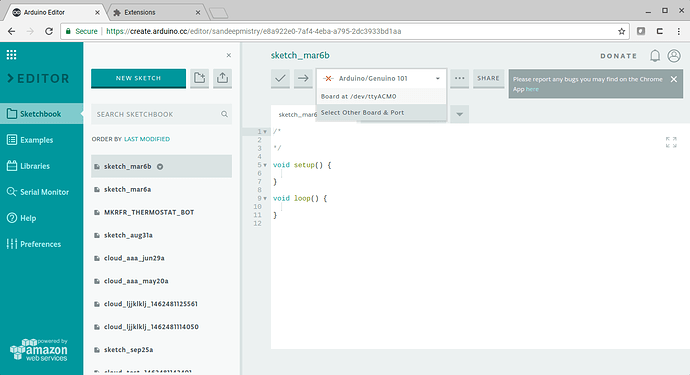Image resolution: width=690 pixels, height=375 pixels.
Task: Click the import sketch upload icon
Action: 222,78
